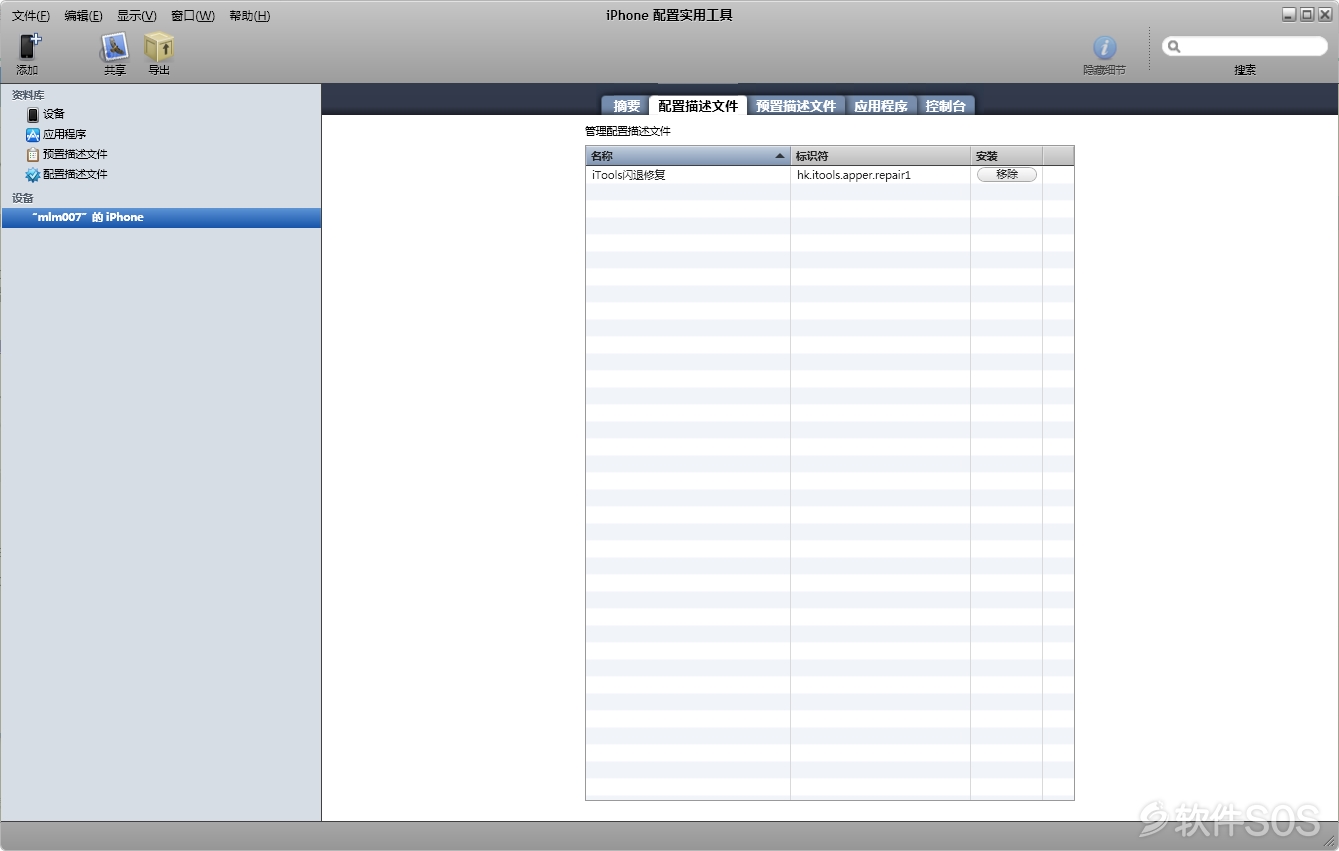Click the clipboard icon beside 预置描述文件
1339x851 pixels.
pyautogui.click(x=33, y=155)
